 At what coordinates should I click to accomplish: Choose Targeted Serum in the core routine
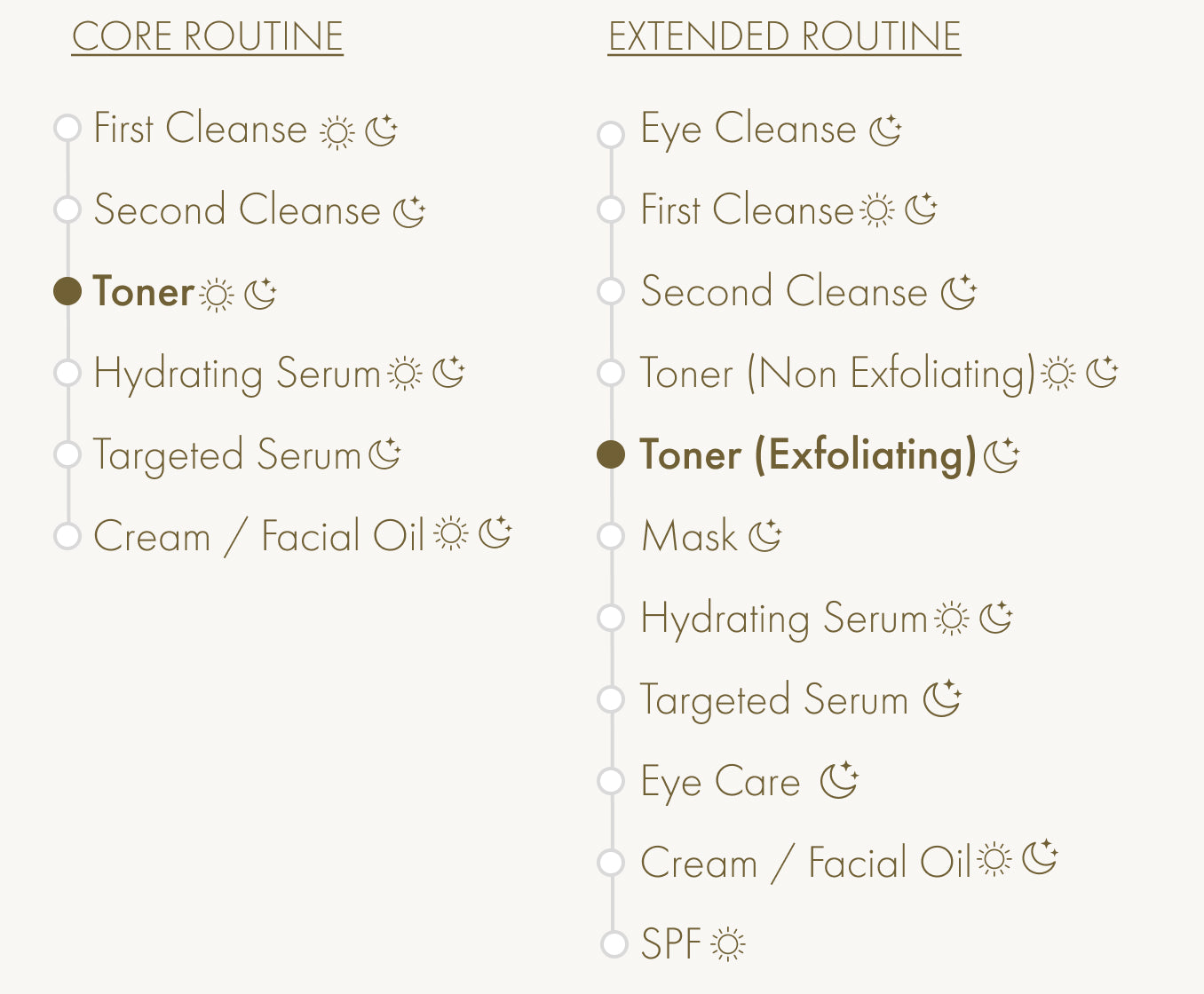tap(227, 455)
